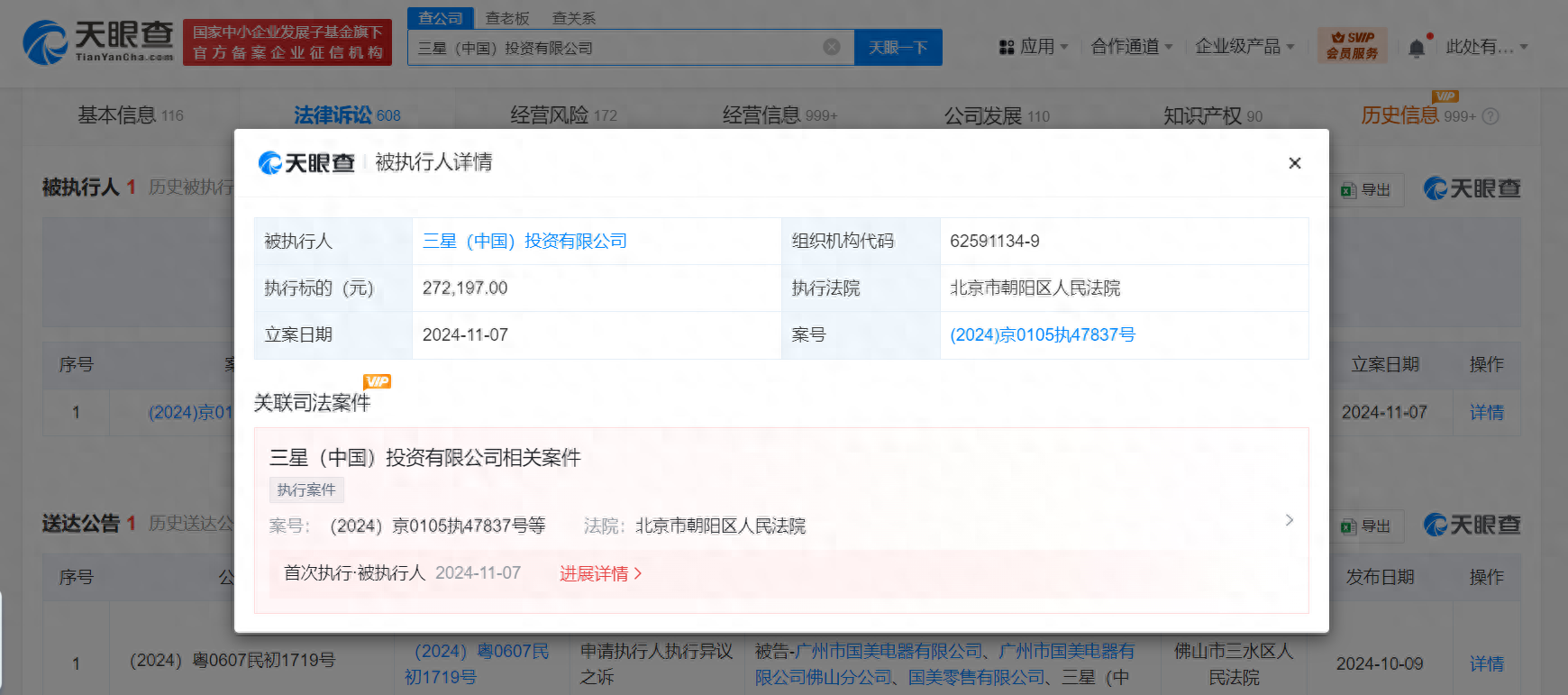This screenshot has height=695, width=1568.
Task: Open the 合作通道 dropdown
Action: (x=1132, y=47)
